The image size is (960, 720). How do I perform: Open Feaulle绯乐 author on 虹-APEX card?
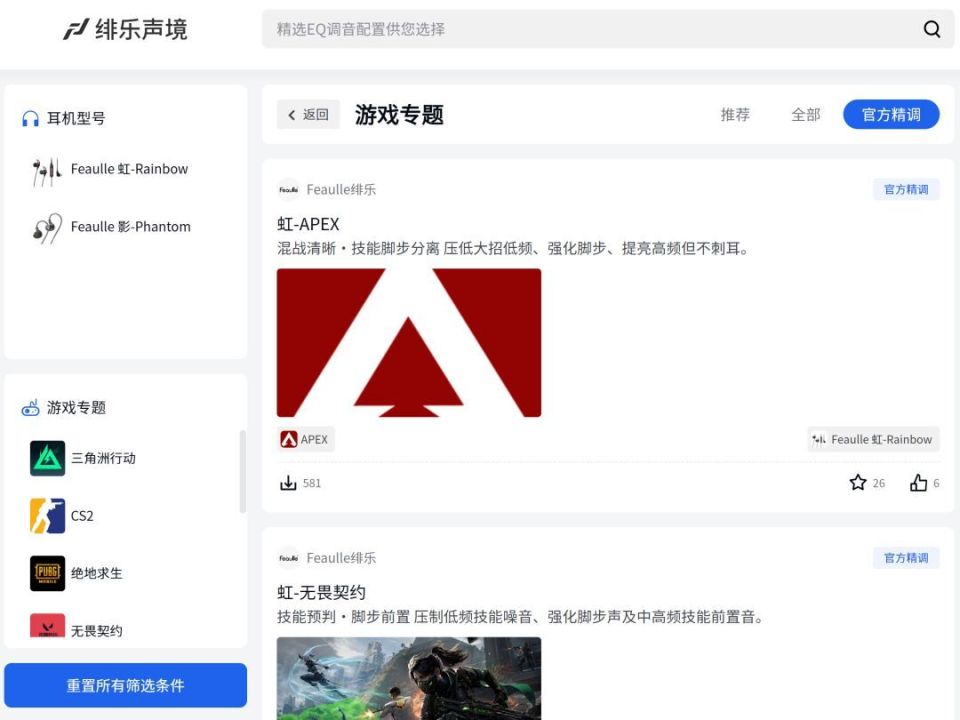pos(341,190)
